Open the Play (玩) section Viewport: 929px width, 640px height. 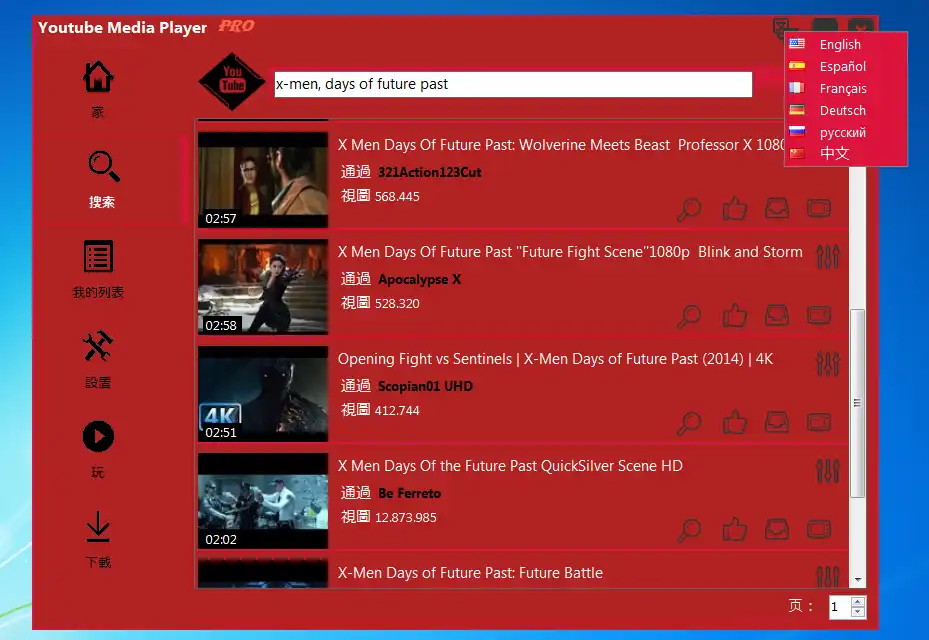tap(98, 450)
